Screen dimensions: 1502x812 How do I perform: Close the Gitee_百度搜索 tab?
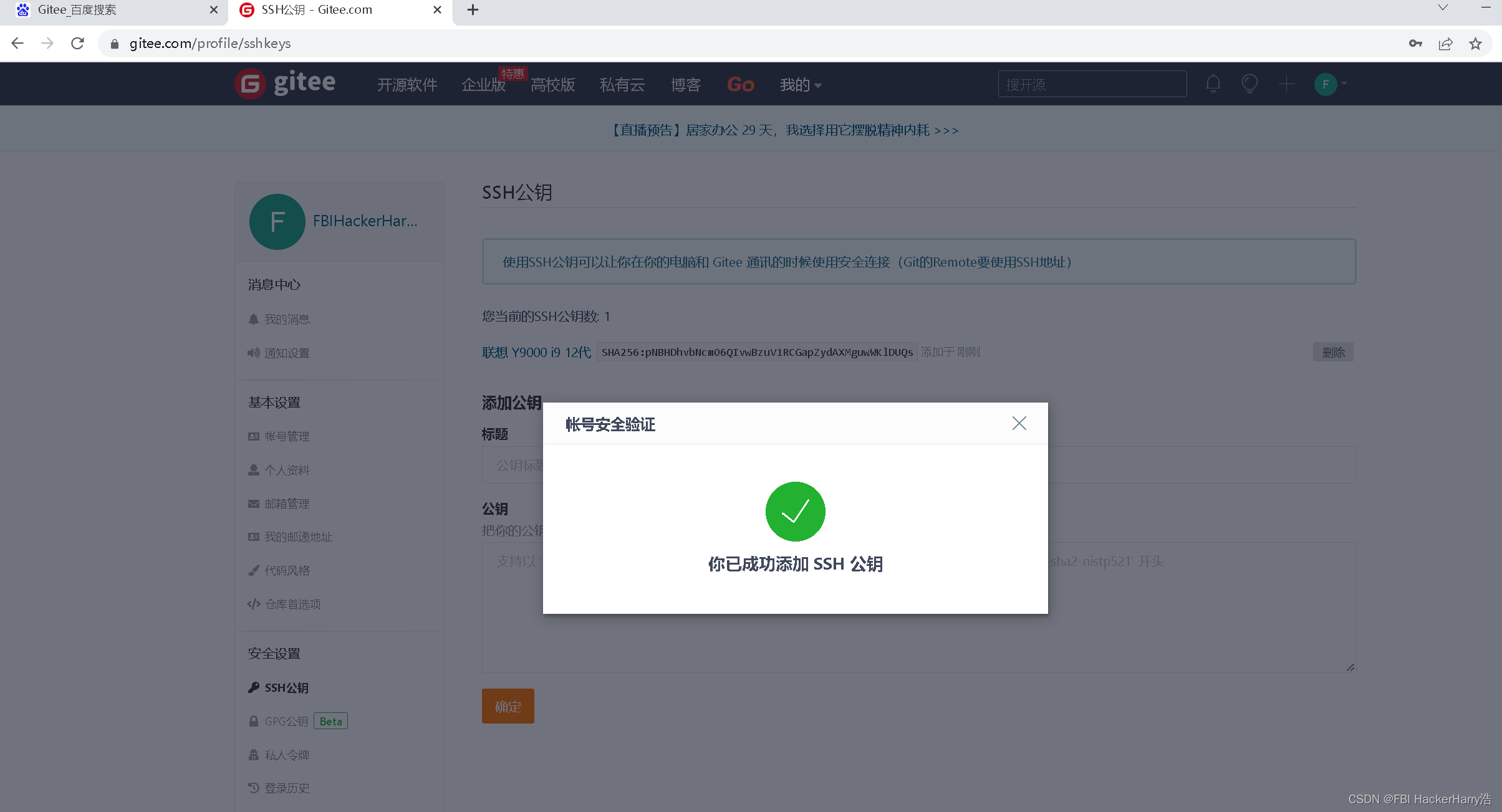[213, 10]
